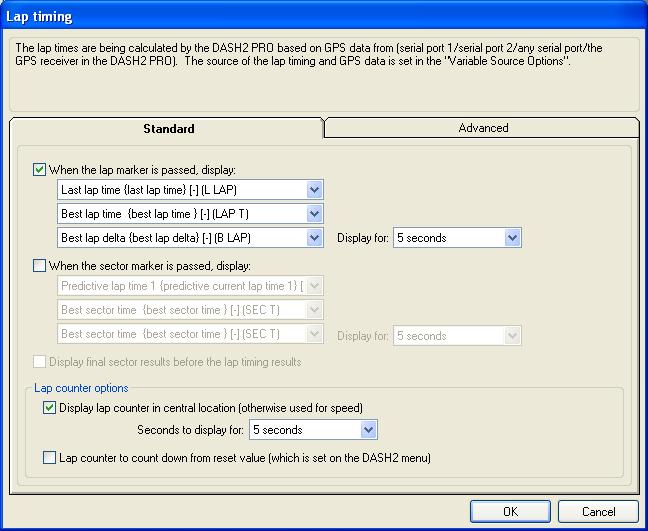Click OK to confirm lap timing settings
This screenshot has height=531, width=648.
click(510, 511)
